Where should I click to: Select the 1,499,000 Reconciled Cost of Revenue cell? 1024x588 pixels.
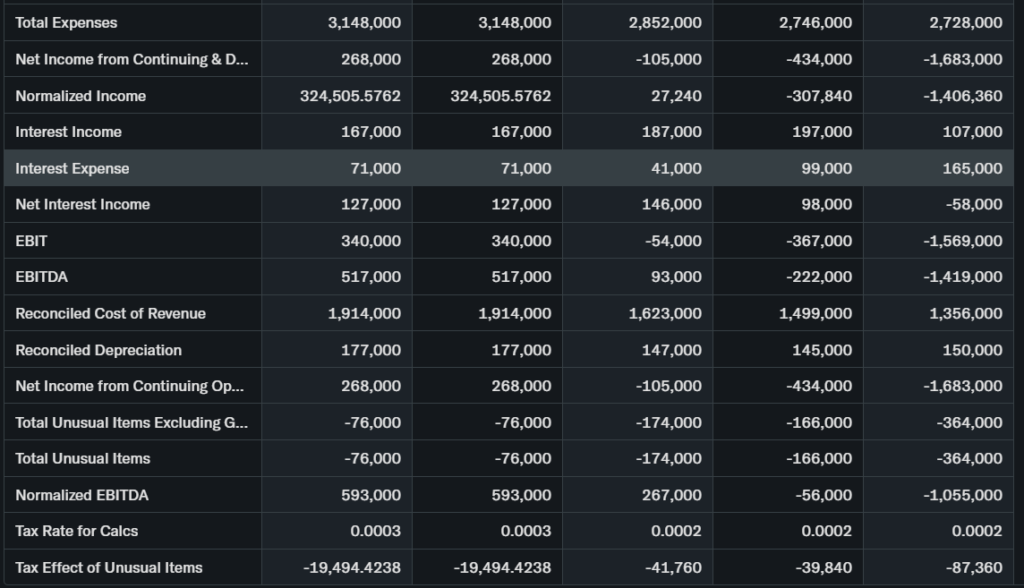[815, 313]
